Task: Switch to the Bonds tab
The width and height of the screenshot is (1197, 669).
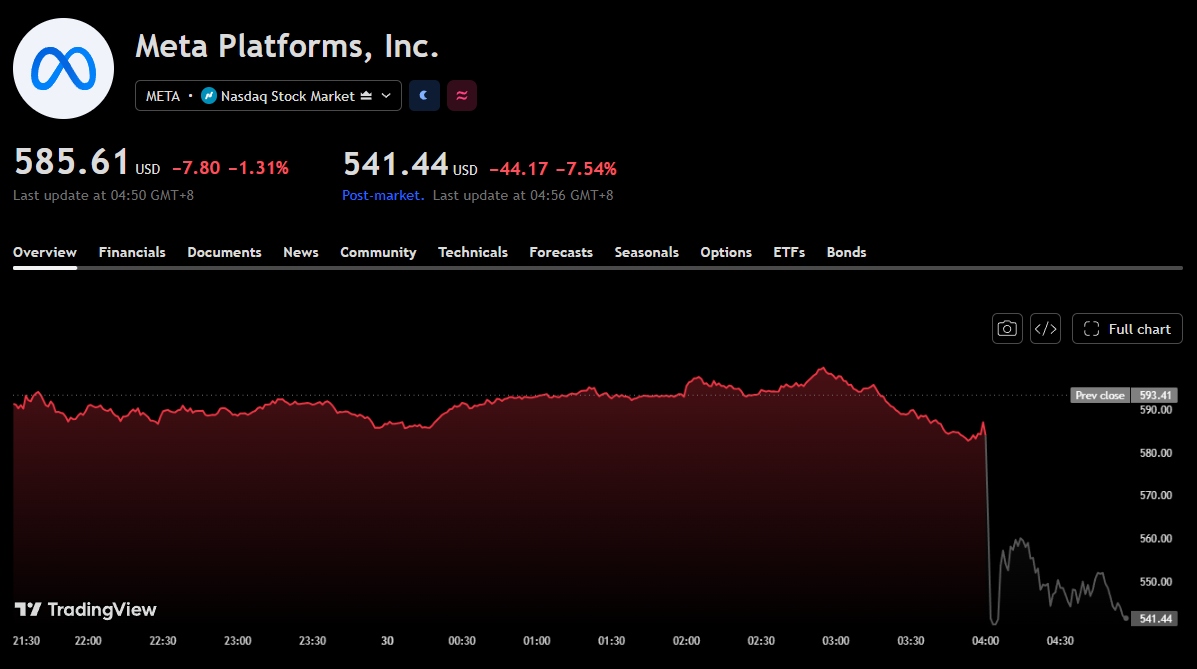Action: click(x=847, y=252)
